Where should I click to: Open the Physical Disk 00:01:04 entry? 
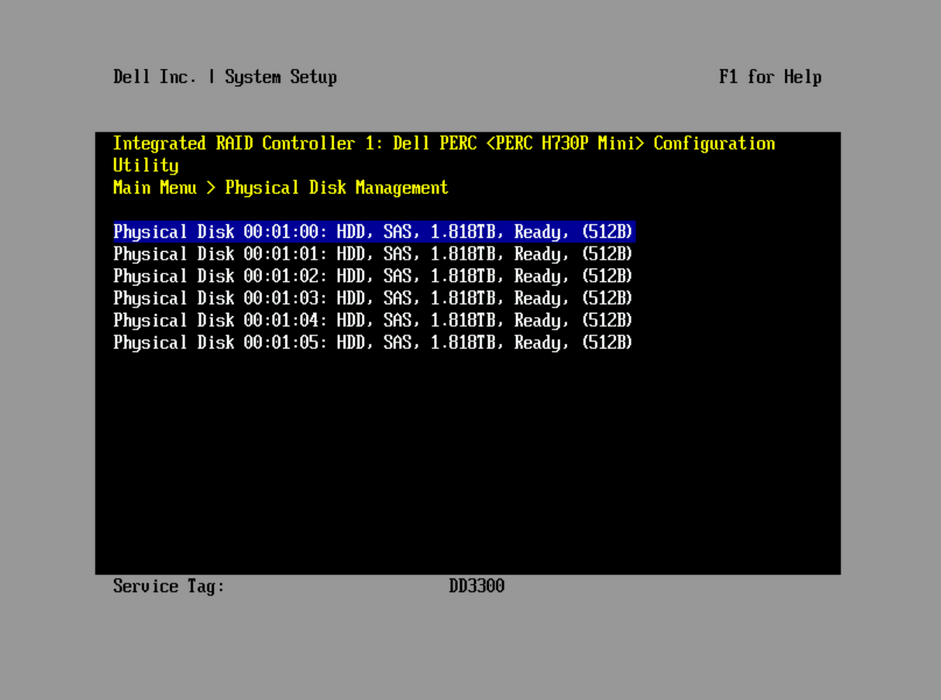(x=372, y=320)
